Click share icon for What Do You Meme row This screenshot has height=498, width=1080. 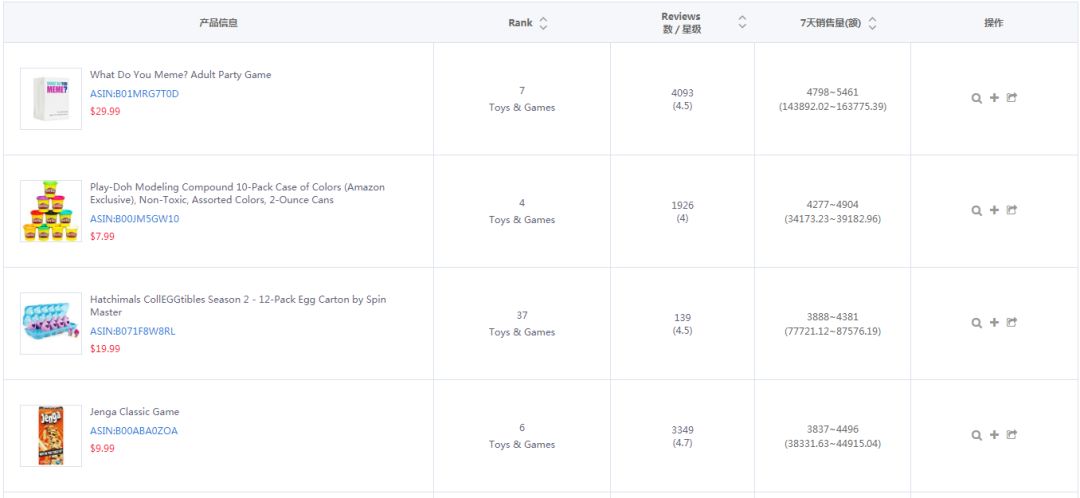[x=1011, y=98]
